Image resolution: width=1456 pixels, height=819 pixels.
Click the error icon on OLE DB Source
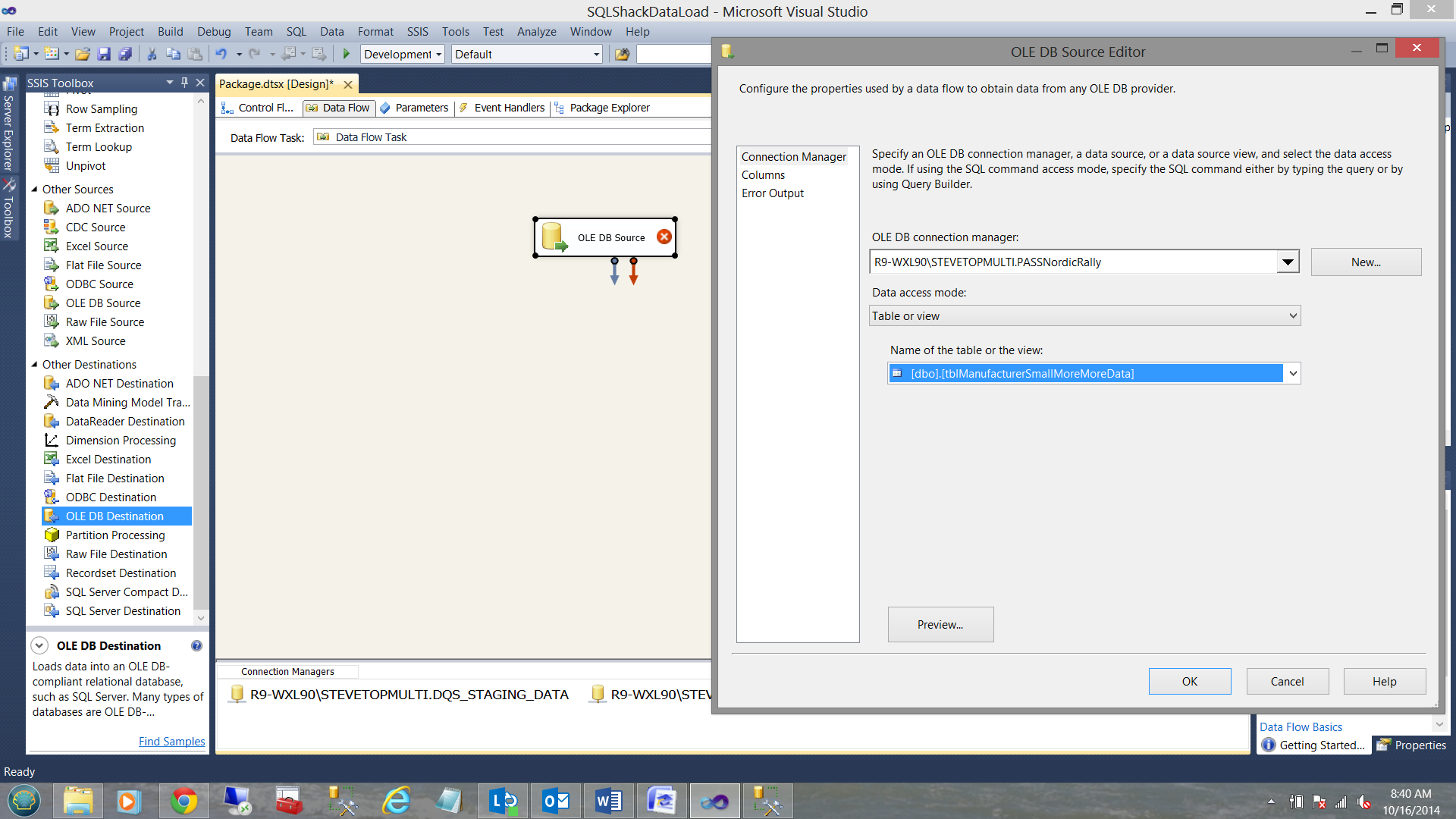point(664,237)
